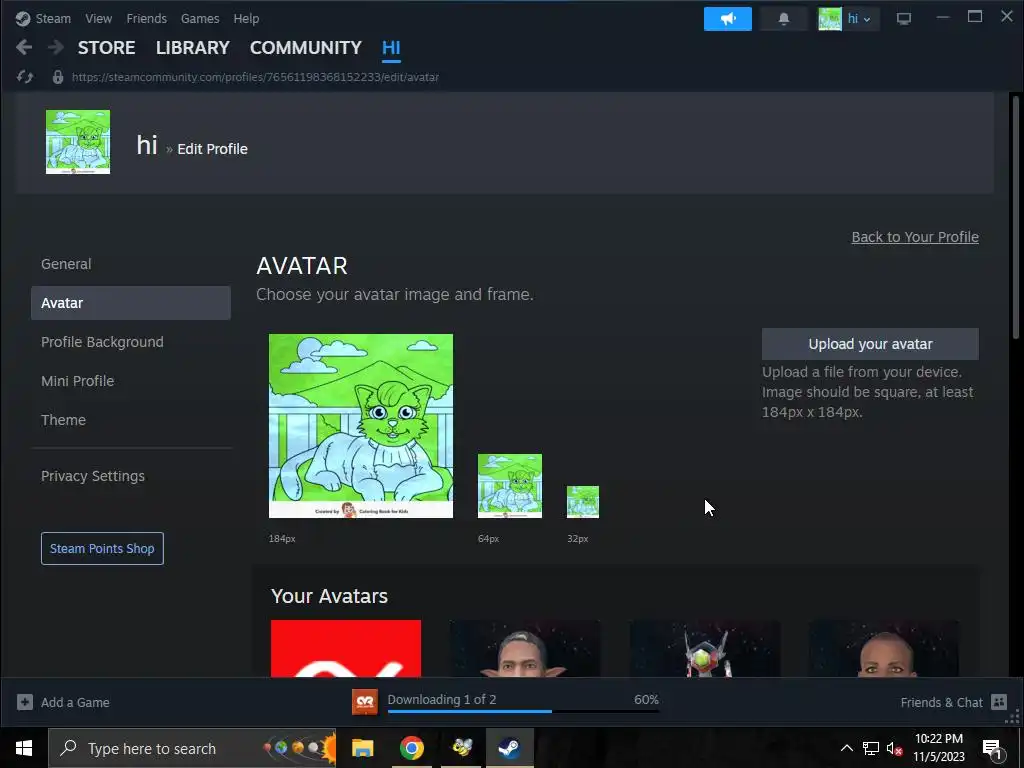Open File Explorer from the taskbar

pyautogui.click(x=362, y=748)
